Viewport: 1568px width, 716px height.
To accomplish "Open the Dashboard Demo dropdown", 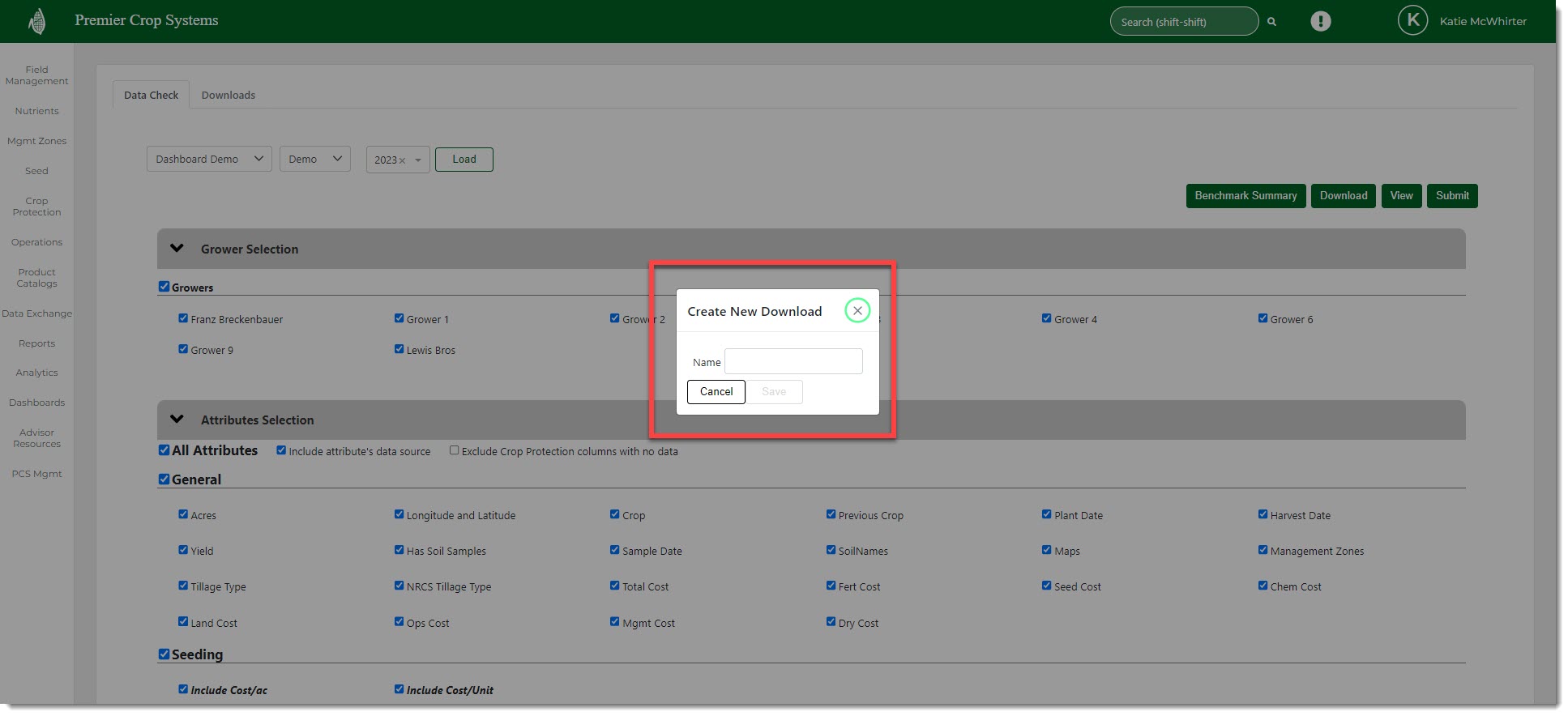I will (208, 160).
